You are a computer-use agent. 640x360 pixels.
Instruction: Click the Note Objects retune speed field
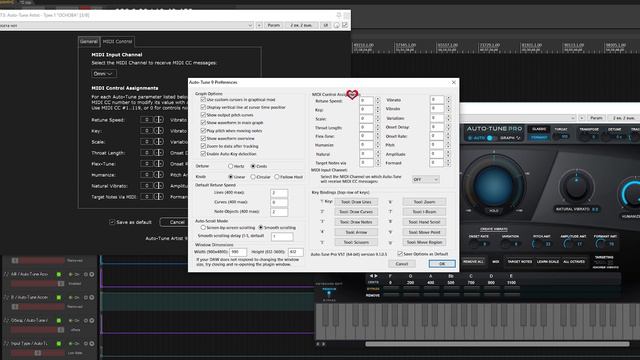coord(279,212)
